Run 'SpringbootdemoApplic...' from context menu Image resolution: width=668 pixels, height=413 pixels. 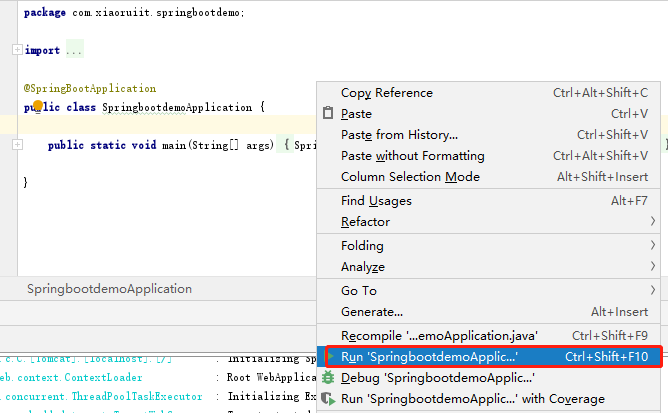[x=489, y=356]
